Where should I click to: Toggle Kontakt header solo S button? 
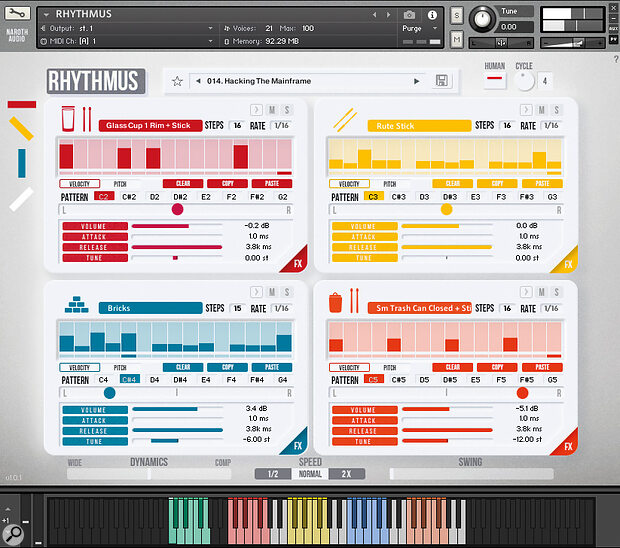pos(457,16)
